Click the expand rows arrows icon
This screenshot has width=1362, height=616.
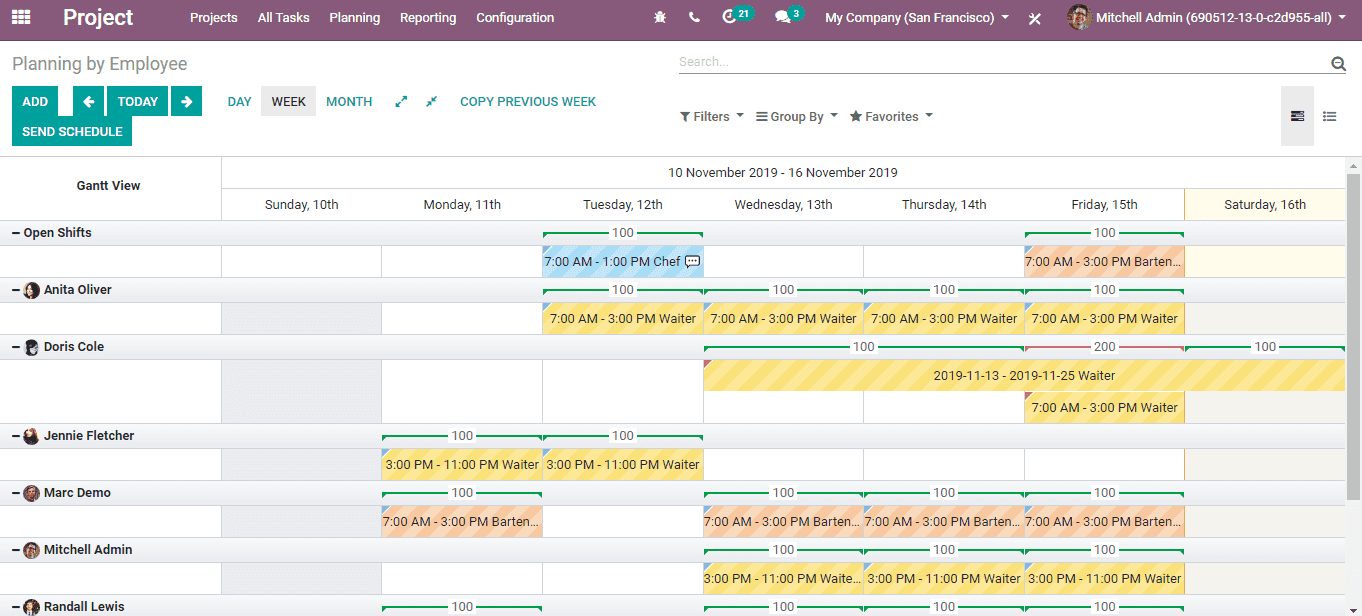click(x=401, y=102)
